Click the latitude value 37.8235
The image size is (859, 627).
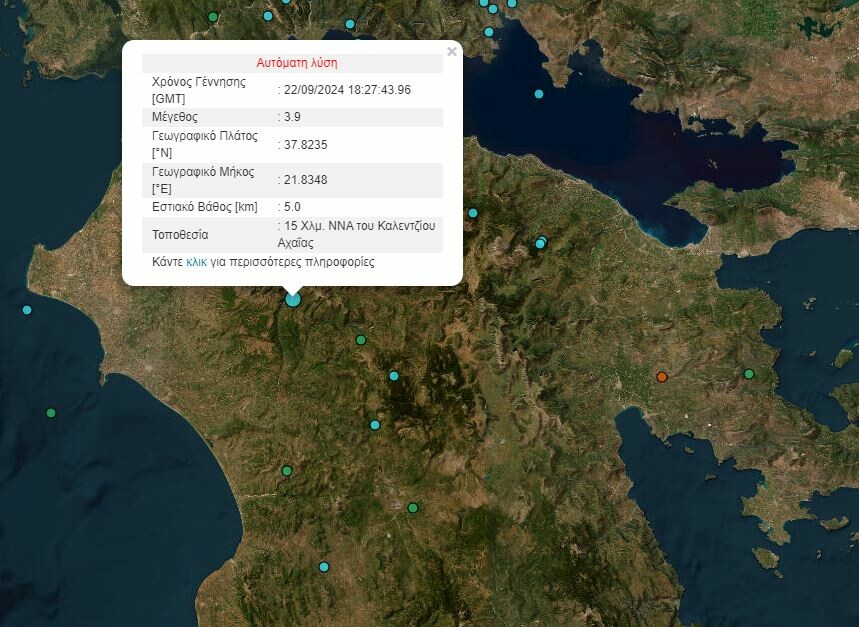pos(306,145)
